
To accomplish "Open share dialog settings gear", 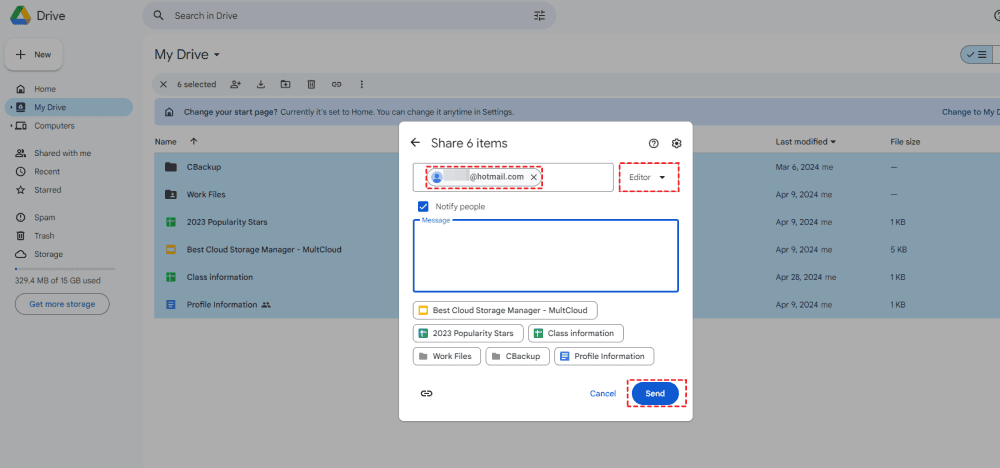I will click(677, 143).
